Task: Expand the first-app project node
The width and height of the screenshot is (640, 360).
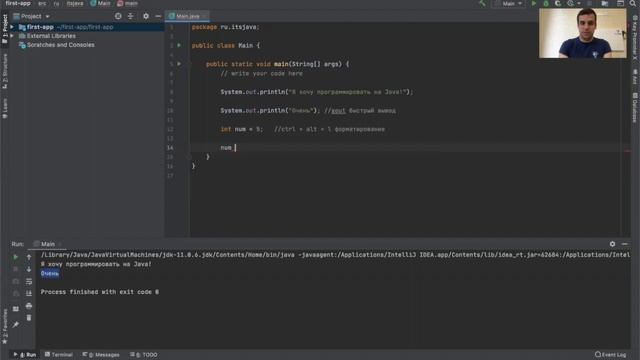Action: click(x=12, y=27)
